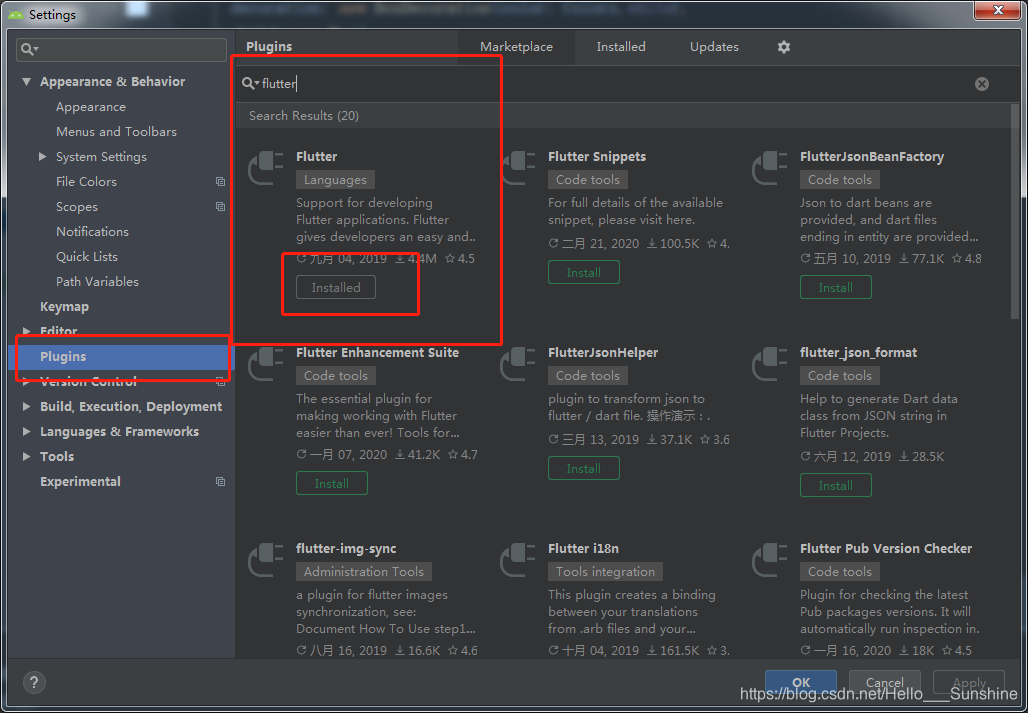Open File Colors settings
Image resolution: width=1028 pixels, height=713 pixels.
[86, 182]
